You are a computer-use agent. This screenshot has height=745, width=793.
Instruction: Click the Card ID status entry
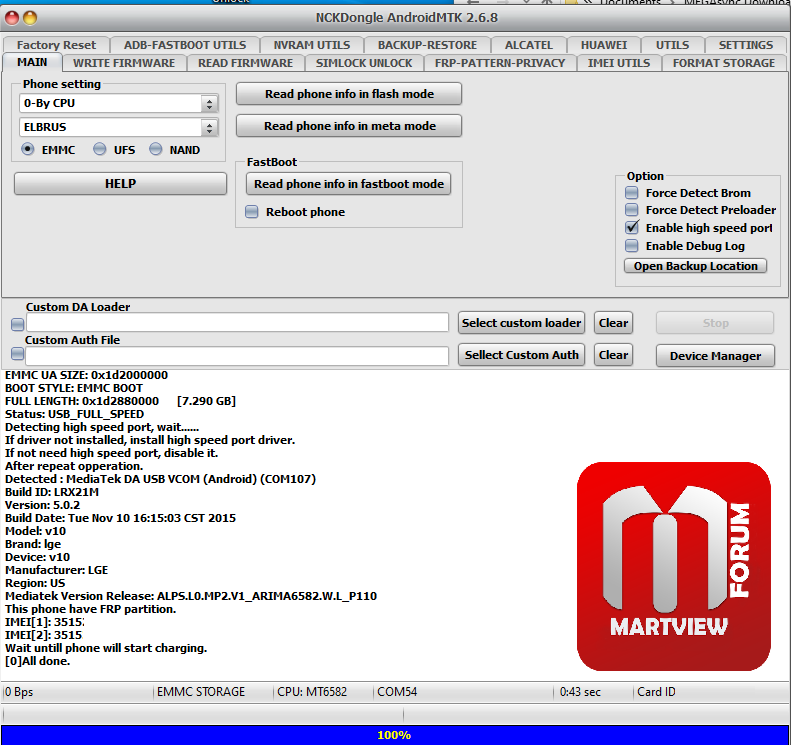(656, 691)
